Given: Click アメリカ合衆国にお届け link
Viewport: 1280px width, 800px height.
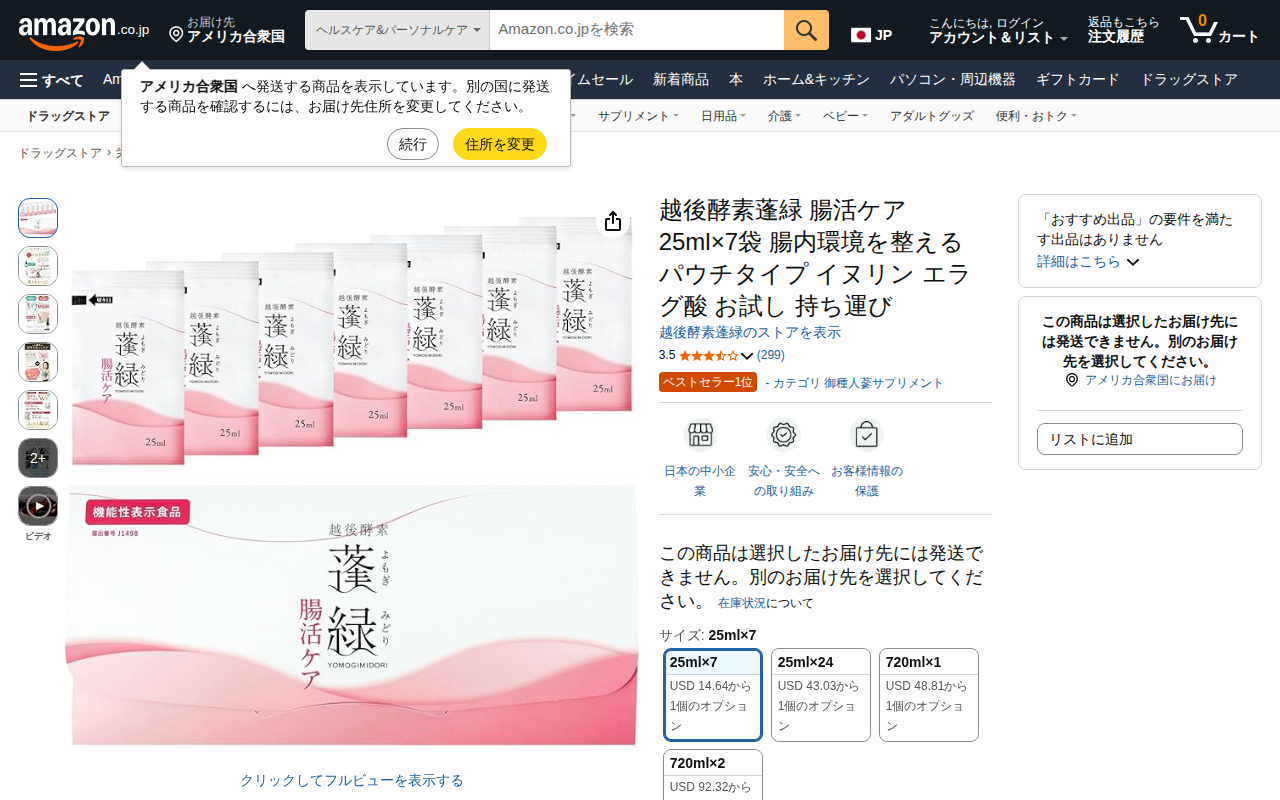Looking at the screenshot, I should click(1151, 380).
